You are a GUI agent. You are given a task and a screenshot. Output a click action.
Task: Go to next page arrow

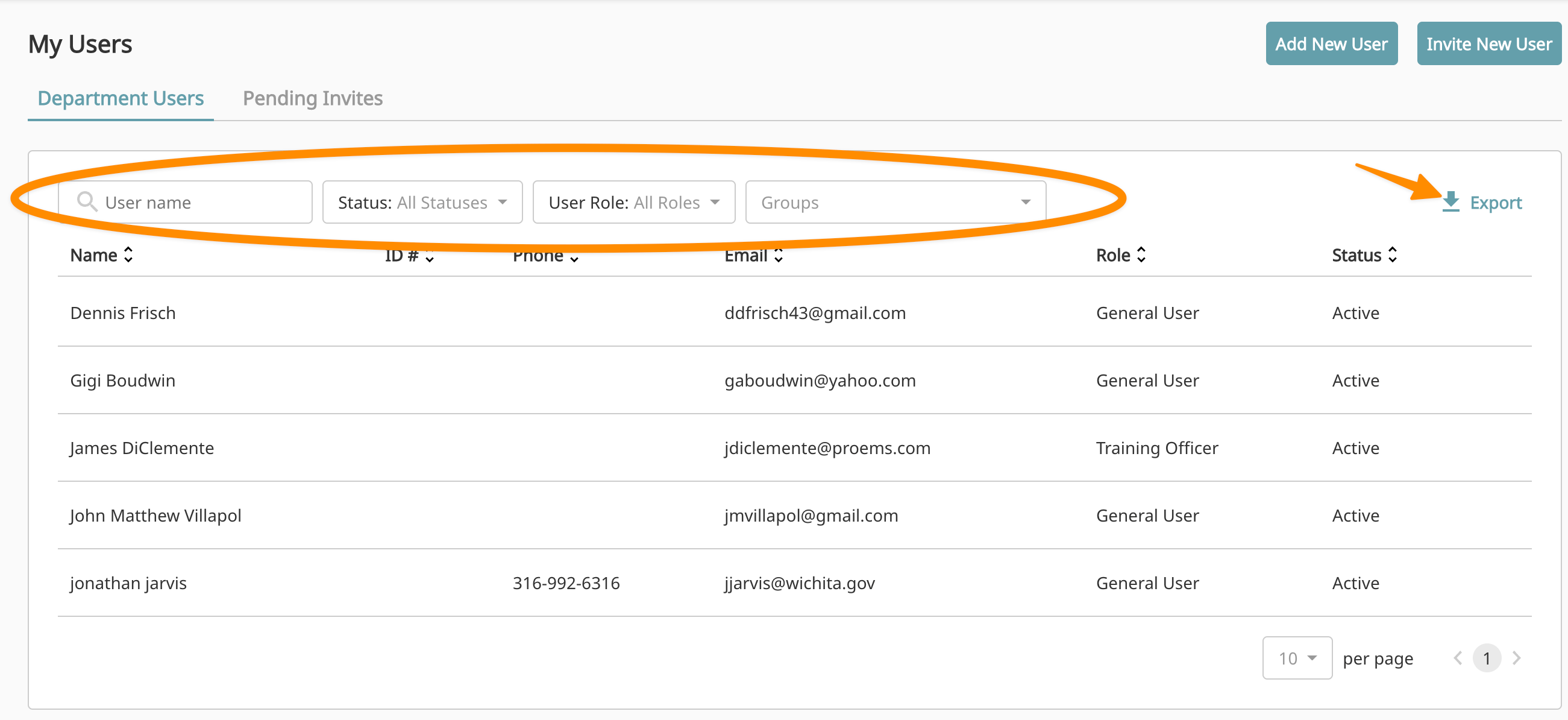tap(1516, 658)
